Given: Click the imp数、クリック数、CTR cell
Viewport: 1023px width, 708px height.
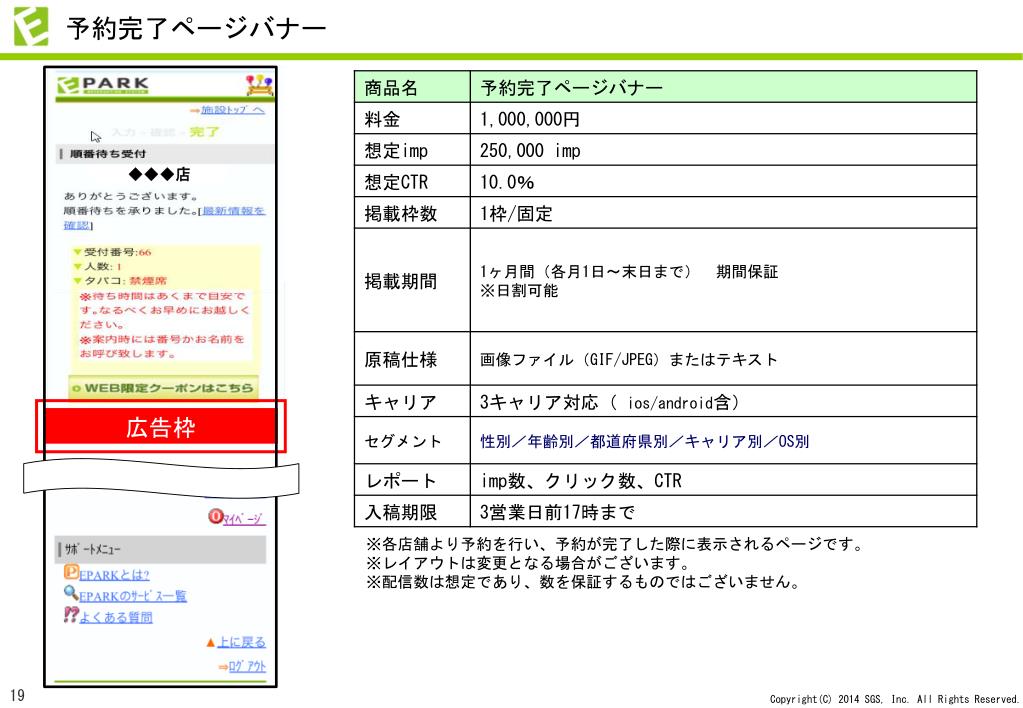Looking at the screenshot, I should [x=724, y=480].
